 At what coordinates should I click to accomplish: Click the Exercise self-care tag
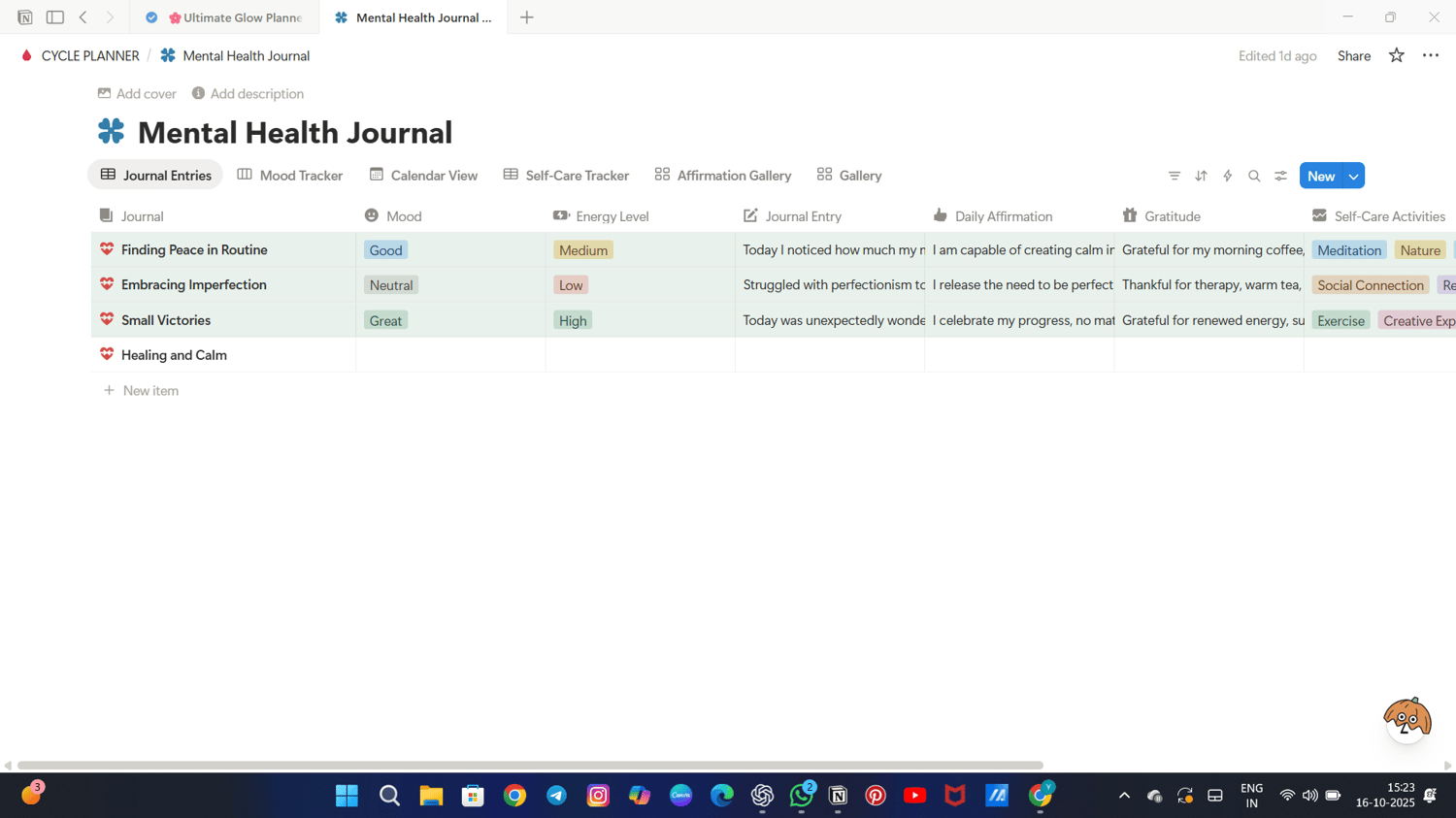pos(1341,320)
